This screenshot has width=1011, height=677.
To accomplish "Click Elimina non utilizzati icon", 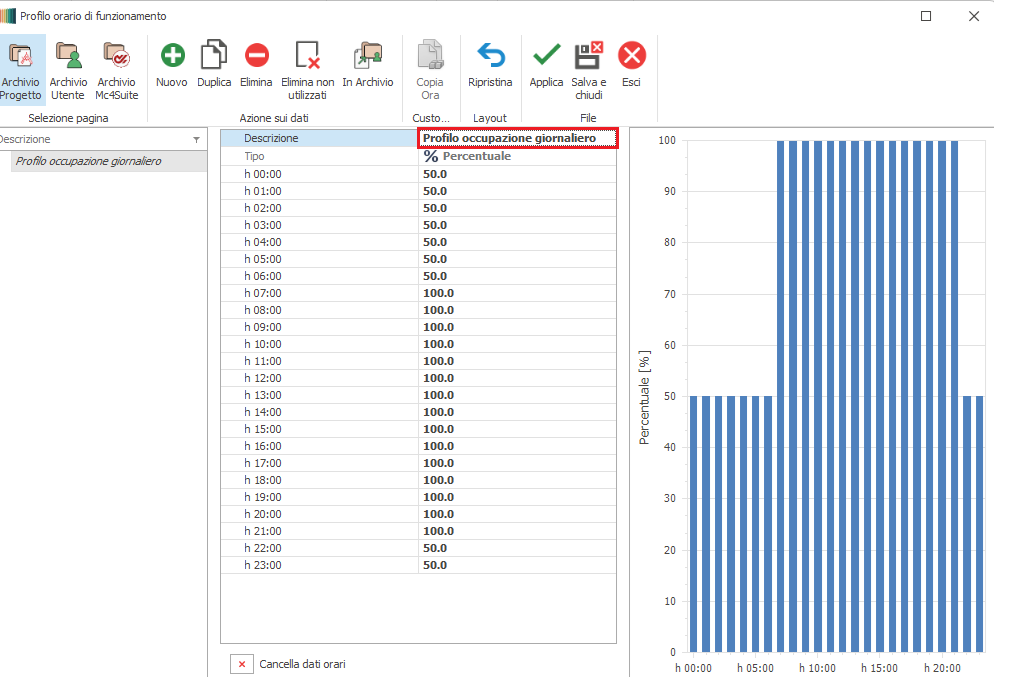I will [307, 56].
